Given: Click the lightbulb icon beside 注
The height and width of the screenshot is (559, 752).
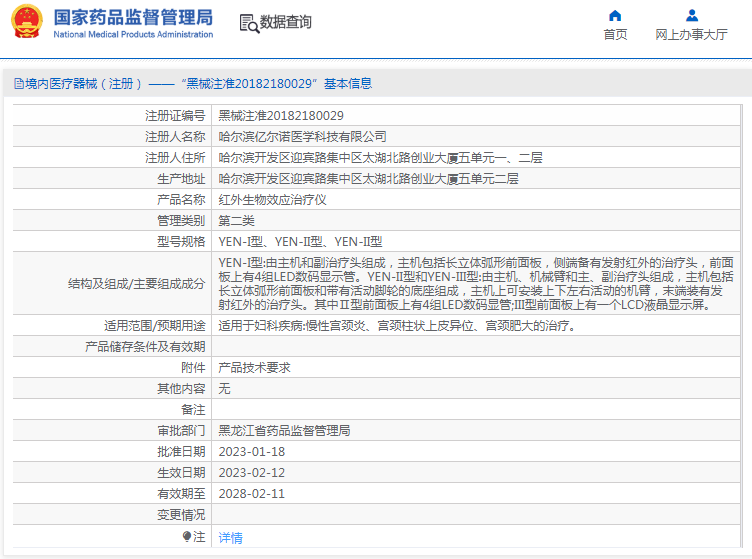Looking at the screenshot, I should pyautogui.click(x=186, y=537).
